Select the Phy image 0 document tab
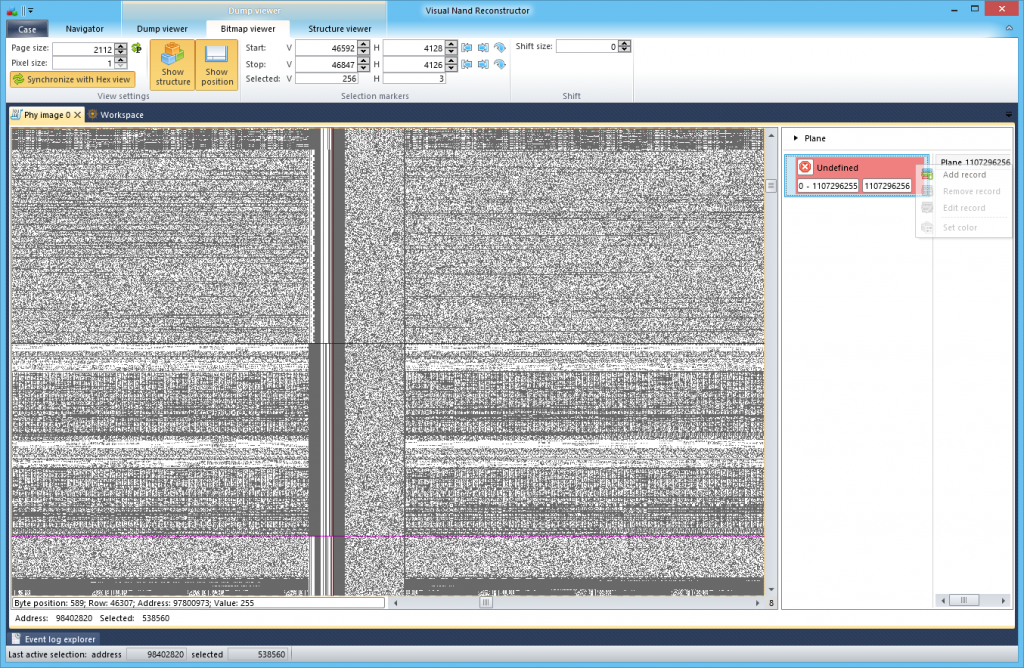The image size is (1024, 668). [x=47, y=115]
